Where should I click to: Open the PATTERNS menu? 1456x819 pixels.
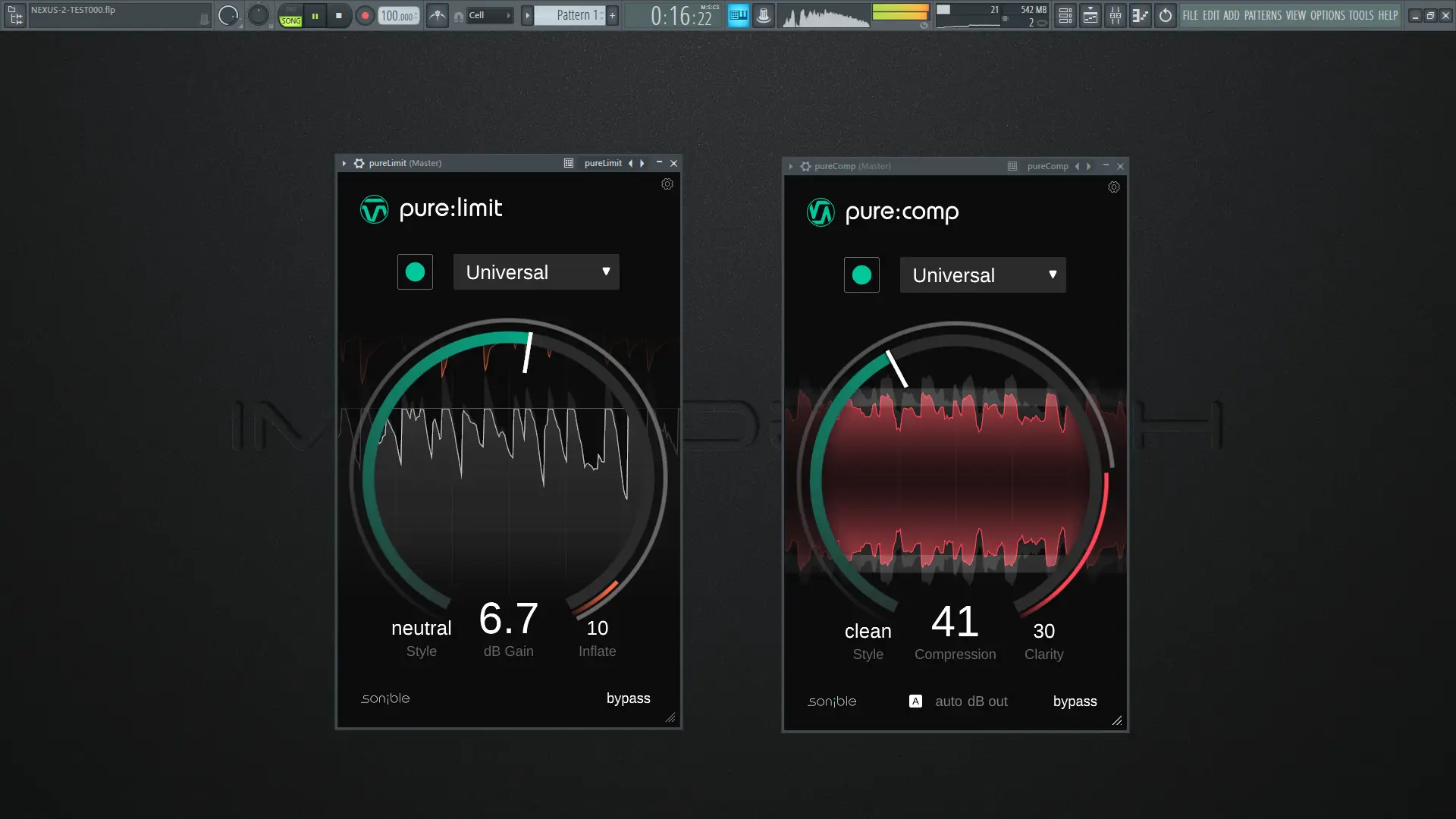(x=1263, y=15)
